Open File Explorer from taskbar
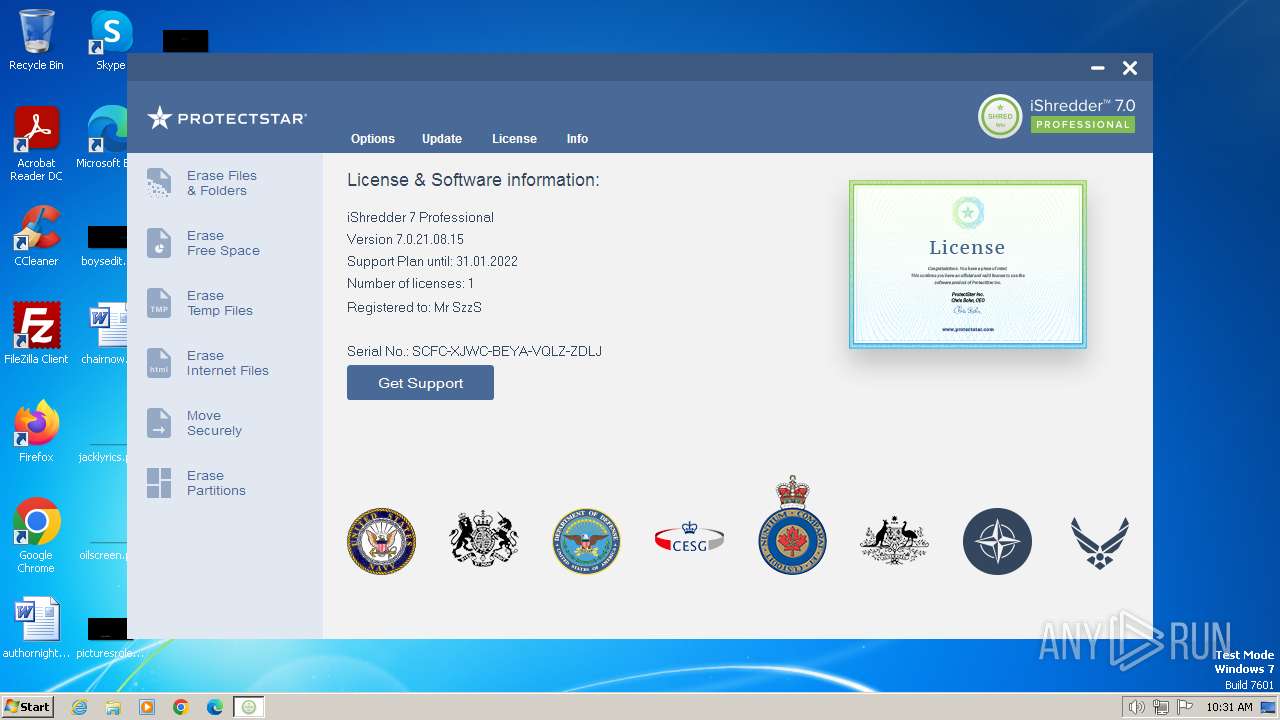The height and width of the screenshot is (720, 1280). 113,707
